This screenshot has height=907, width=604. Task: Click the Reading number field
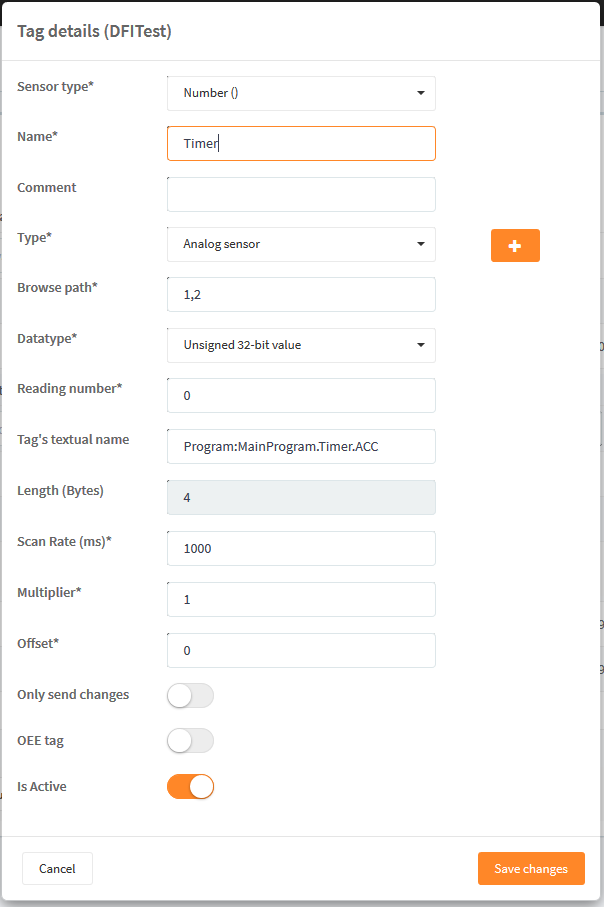[x=301, y=396]
